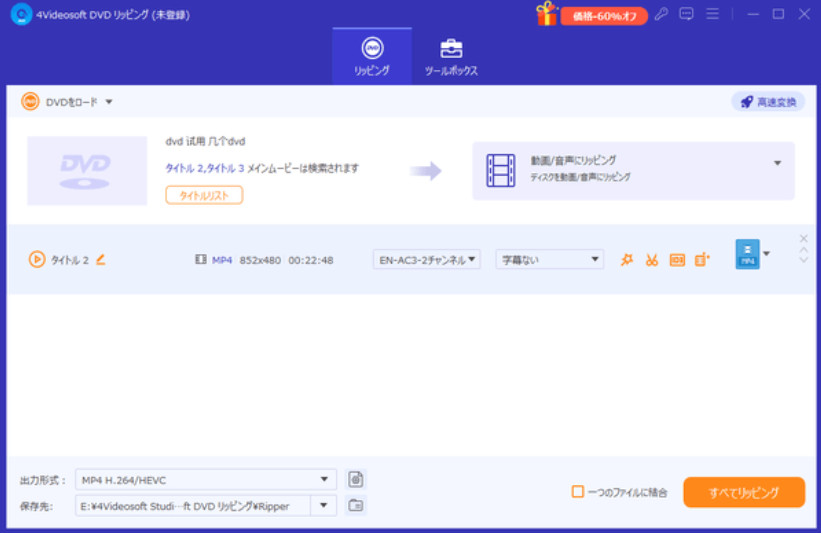Open the effect enhancement wand icon

627,260
